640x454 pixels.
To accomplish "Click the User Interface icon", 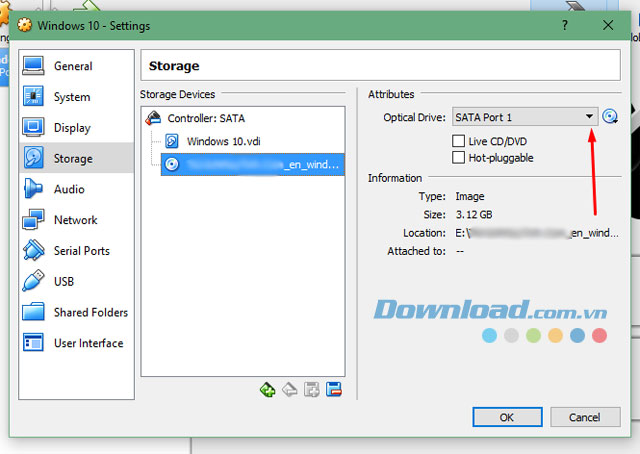I will click(33, 343).
